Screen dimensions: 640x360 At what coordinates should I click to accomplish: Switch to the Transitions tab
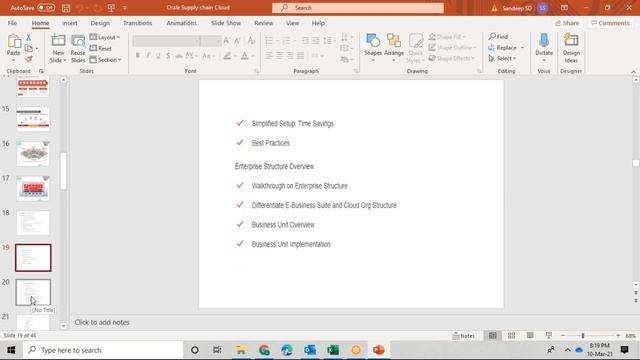(138, 23)
